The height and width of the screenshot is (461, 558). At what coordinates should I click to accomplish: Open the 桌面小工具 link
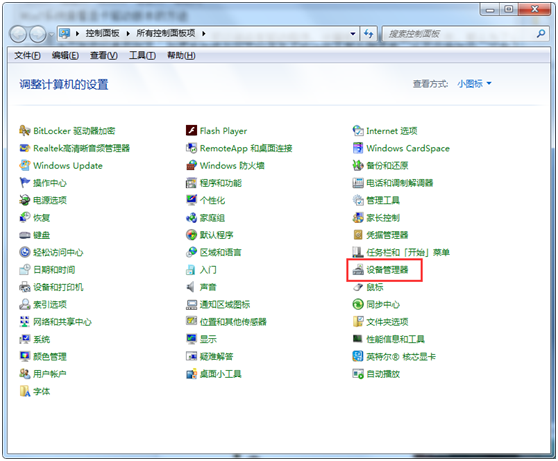click(220, 374)
